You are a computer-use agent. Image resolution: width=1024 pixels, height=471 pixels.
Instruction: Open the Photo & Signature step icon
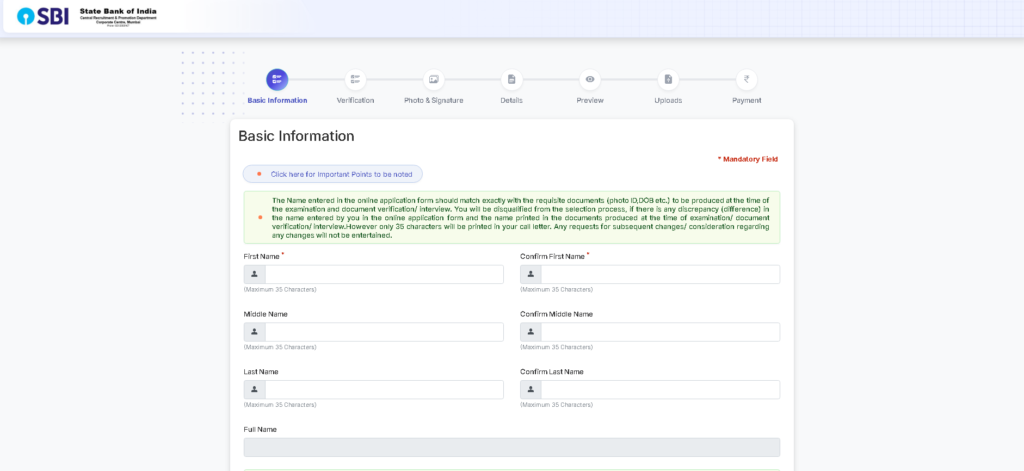(x=434, y=80)
